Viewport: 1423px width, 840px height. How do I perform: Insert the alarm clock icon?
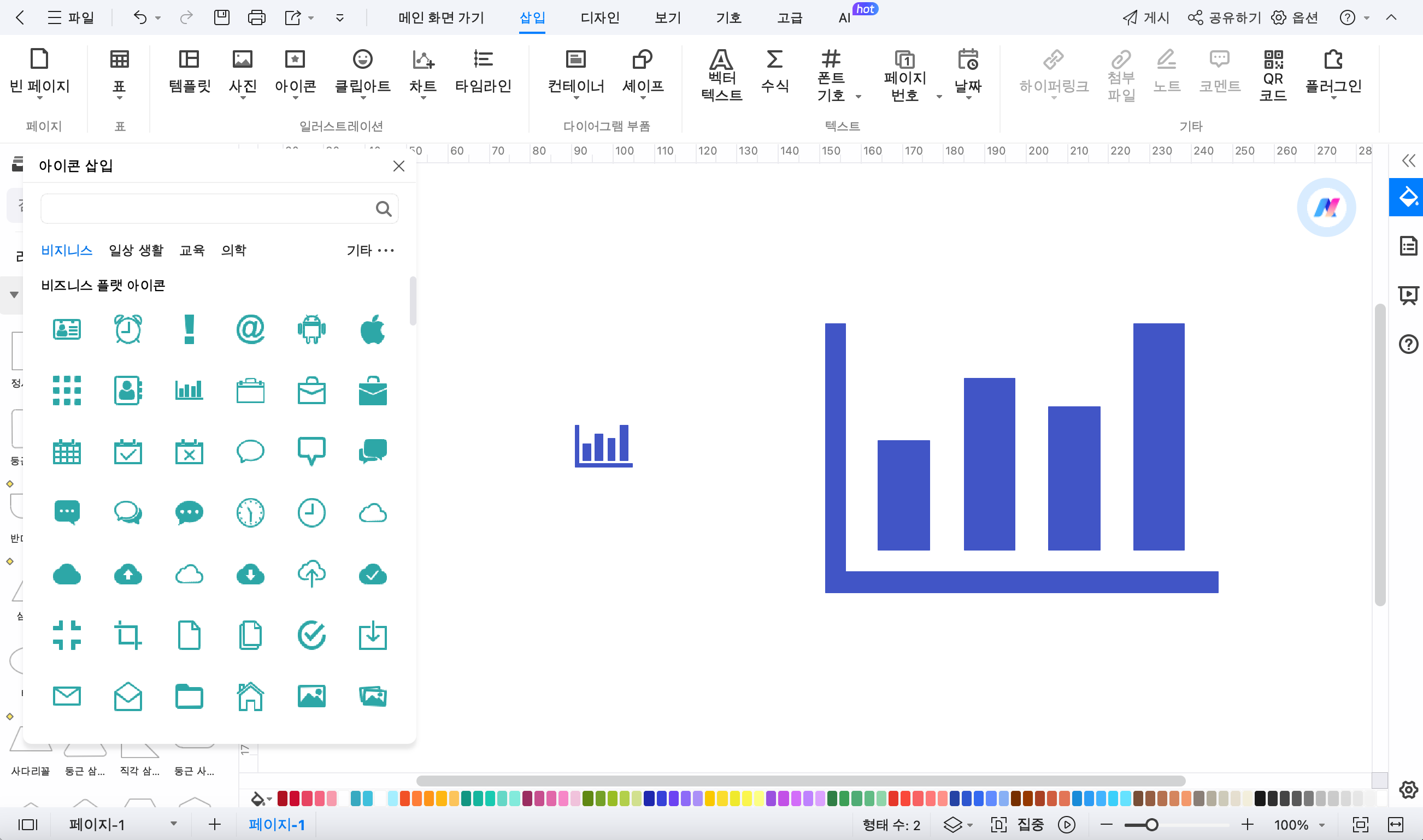click(x=128, y=329)
